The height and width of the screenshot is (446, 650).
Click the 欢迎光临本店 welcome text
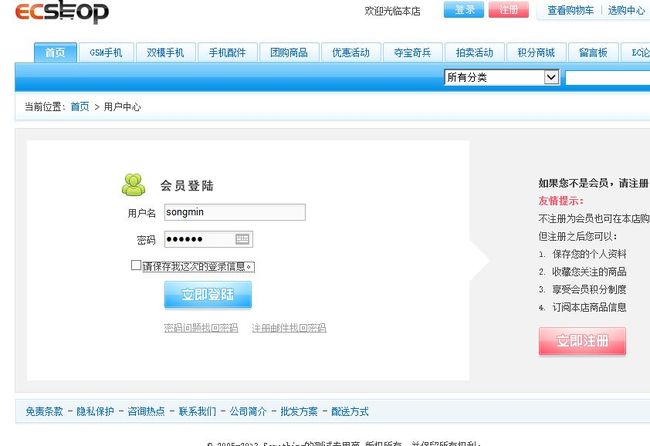[393, 11]
